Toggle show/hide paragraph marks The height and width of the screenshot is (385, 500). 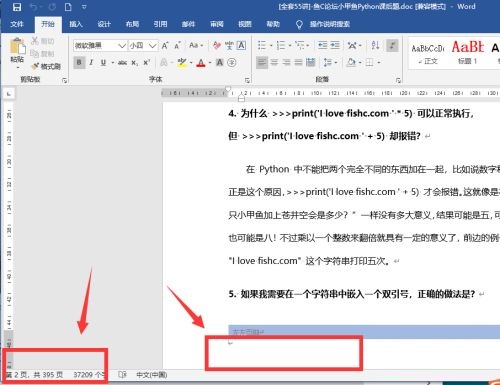tap(392, 46)
